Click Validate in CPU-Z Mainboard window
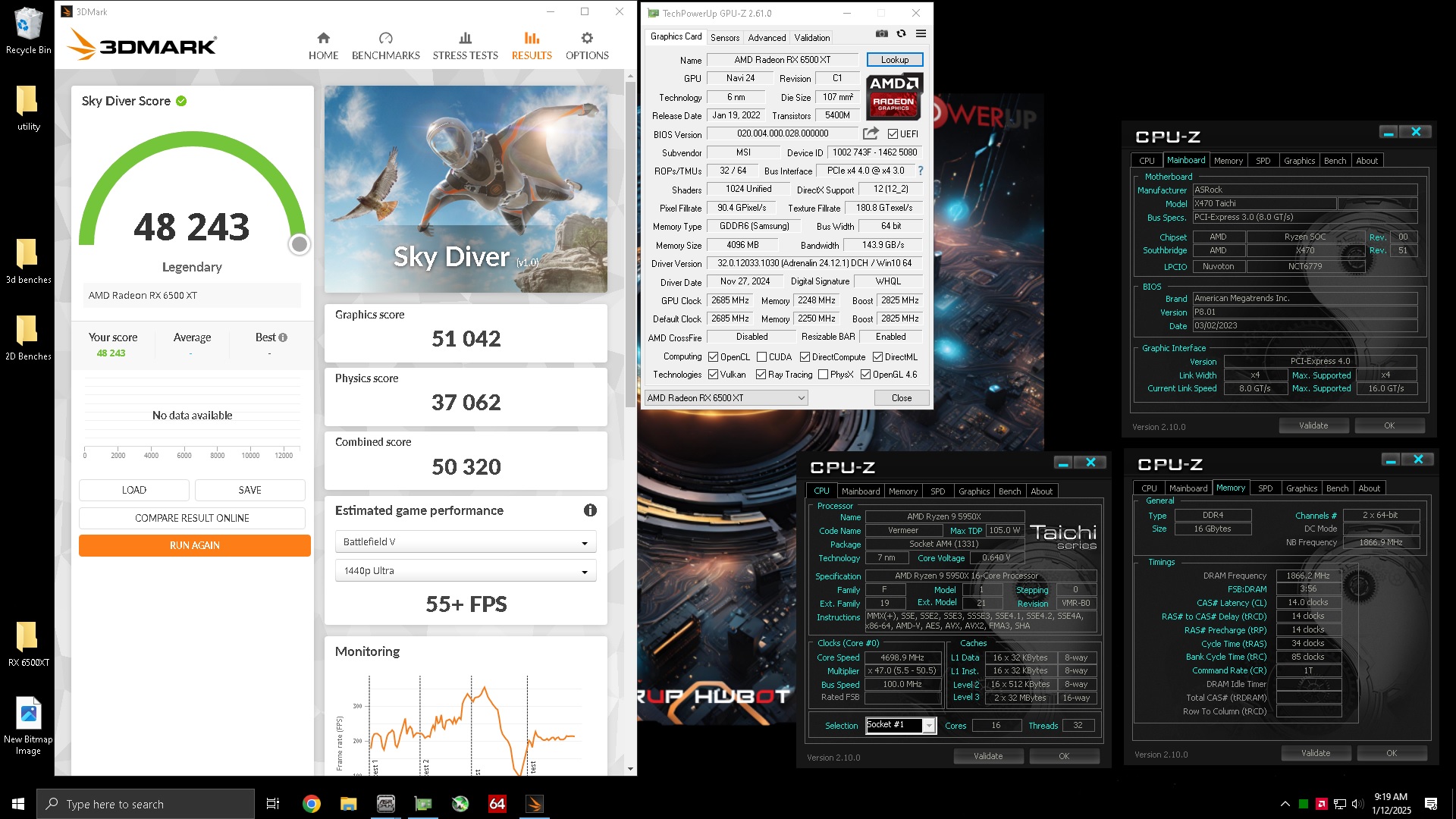Viewport: 1456px width, 819px height. click(1313, 425)
